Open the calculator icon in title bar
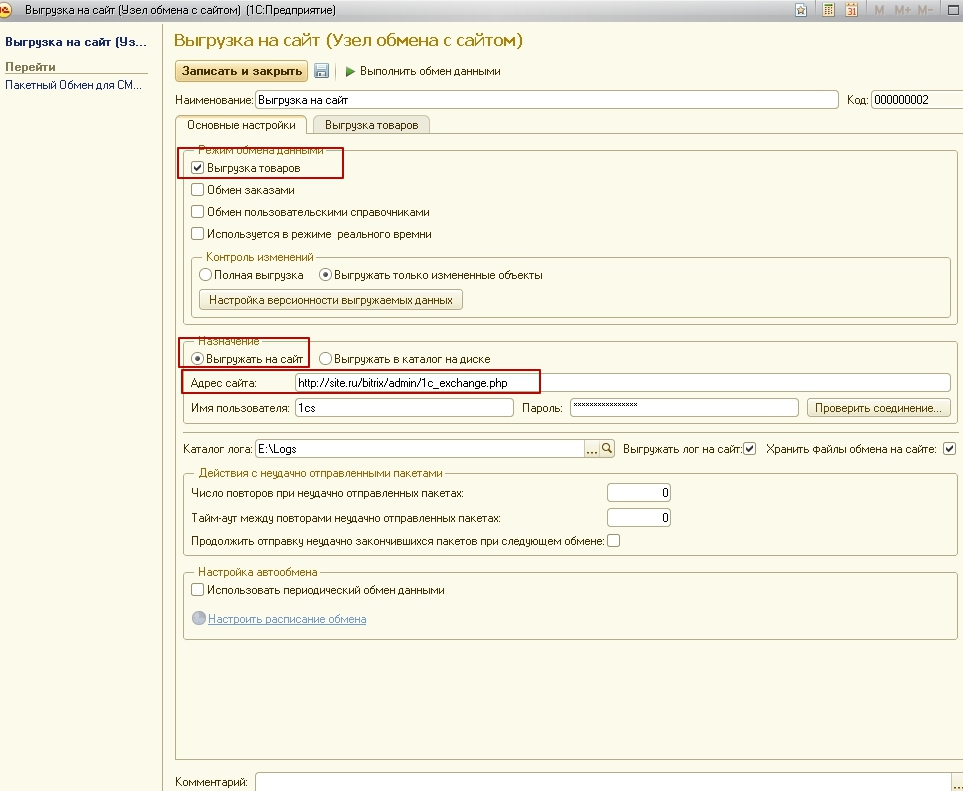Image resolution: width=963 pixels, height=791 pixels. pyautogui.click(x=828, y=10)
